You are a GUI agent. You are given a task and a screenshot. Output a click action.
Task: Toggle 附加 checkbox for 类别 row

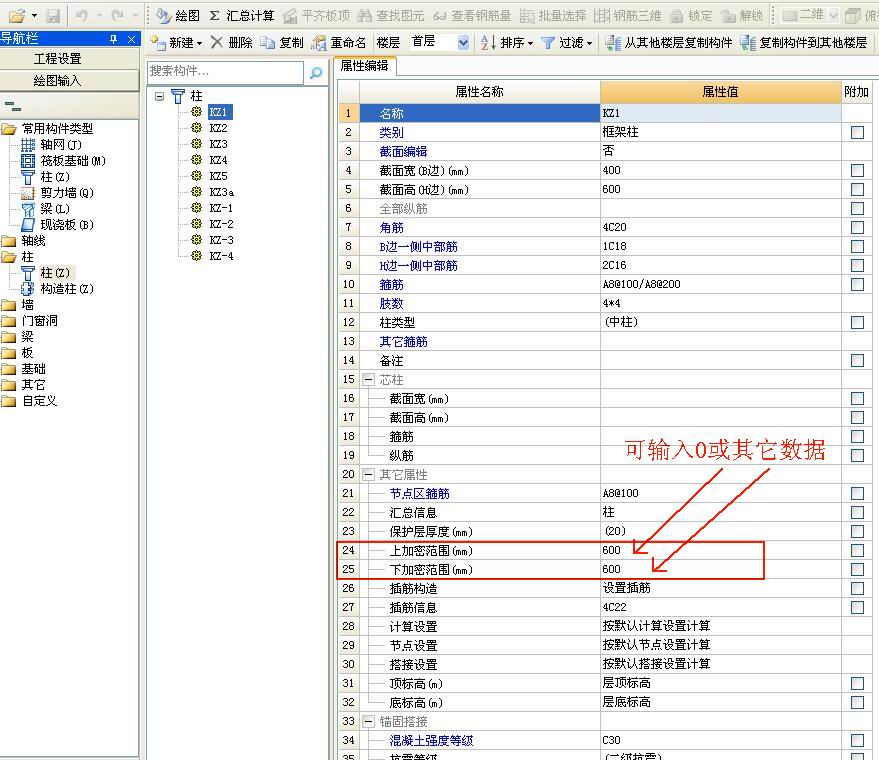click(x=857, y=132)
